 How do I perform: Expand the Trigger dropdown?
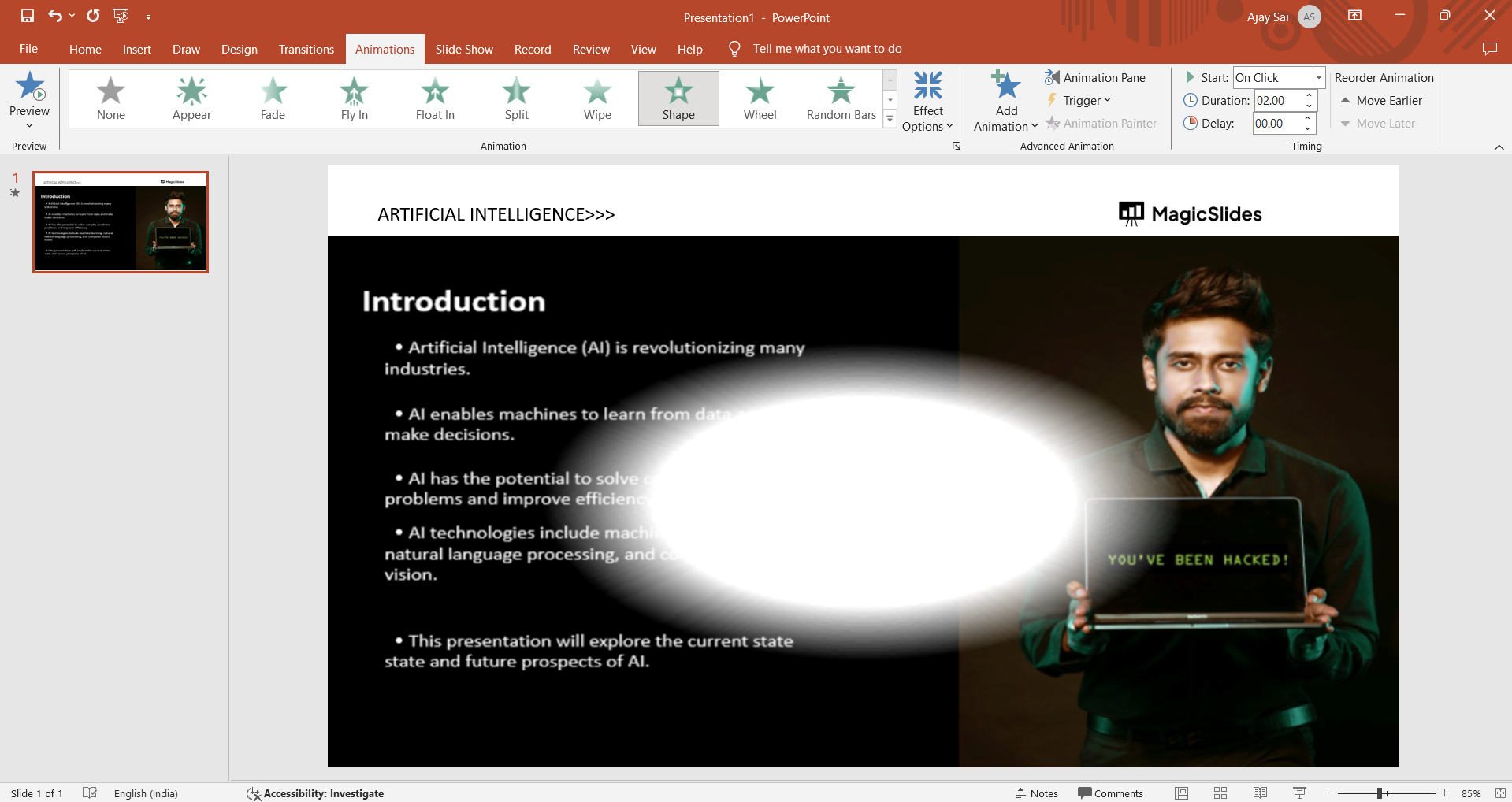click(1079, 100)
